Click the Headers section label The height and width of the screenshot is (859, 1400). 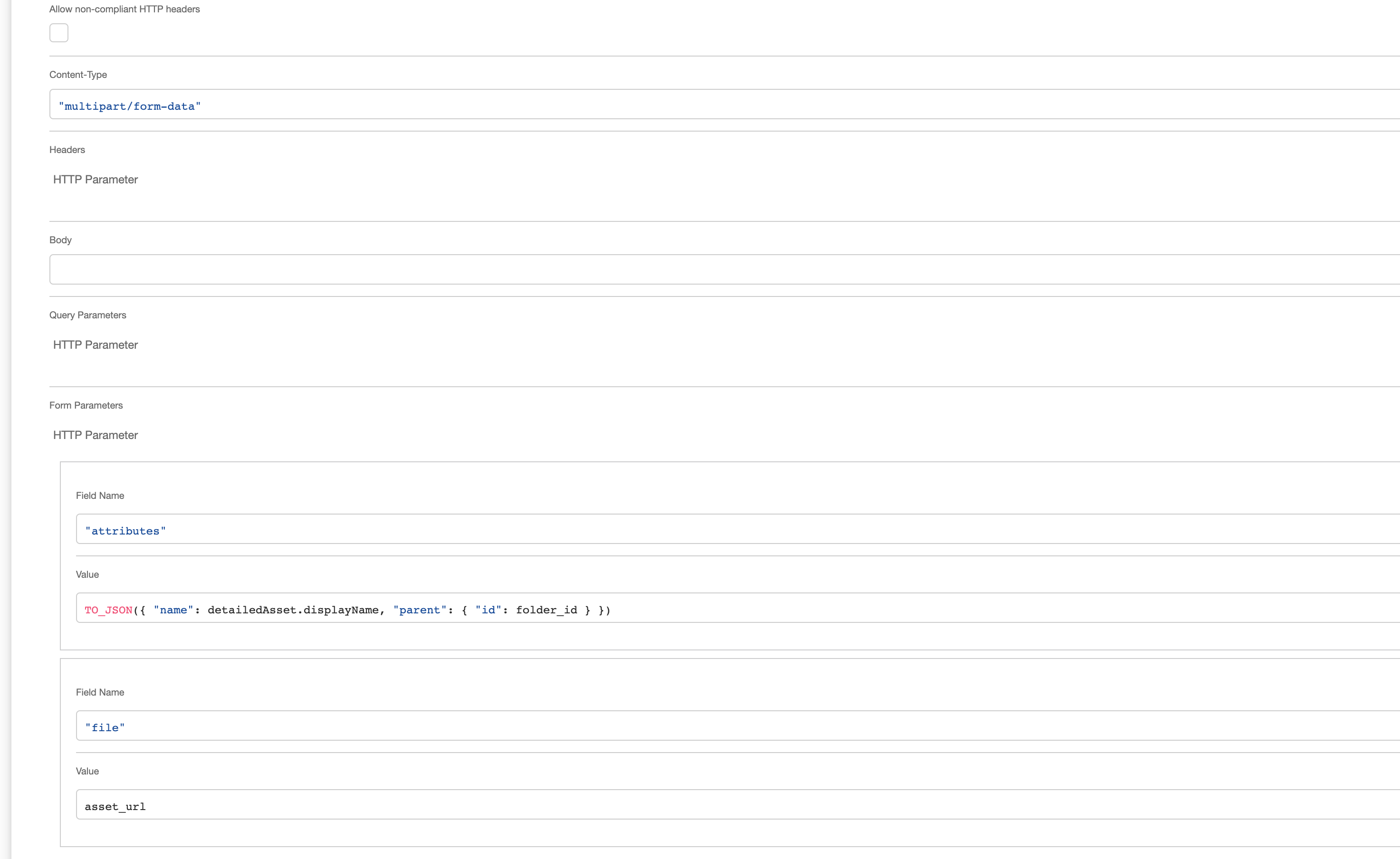point(67,150)
